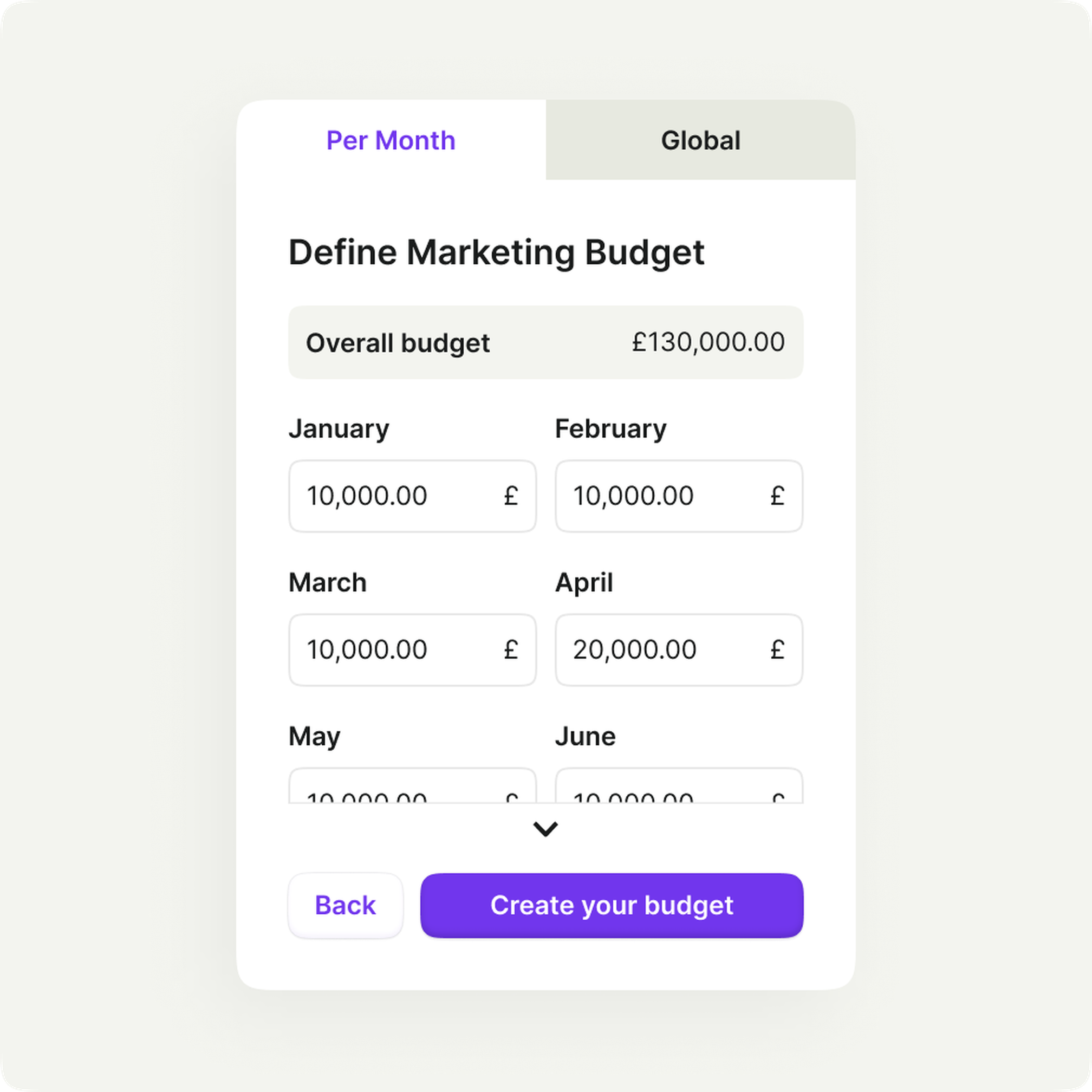Click the partially visible May budget field
The height and width of the screenshot is (1092, 1092).
click(412, 789)
